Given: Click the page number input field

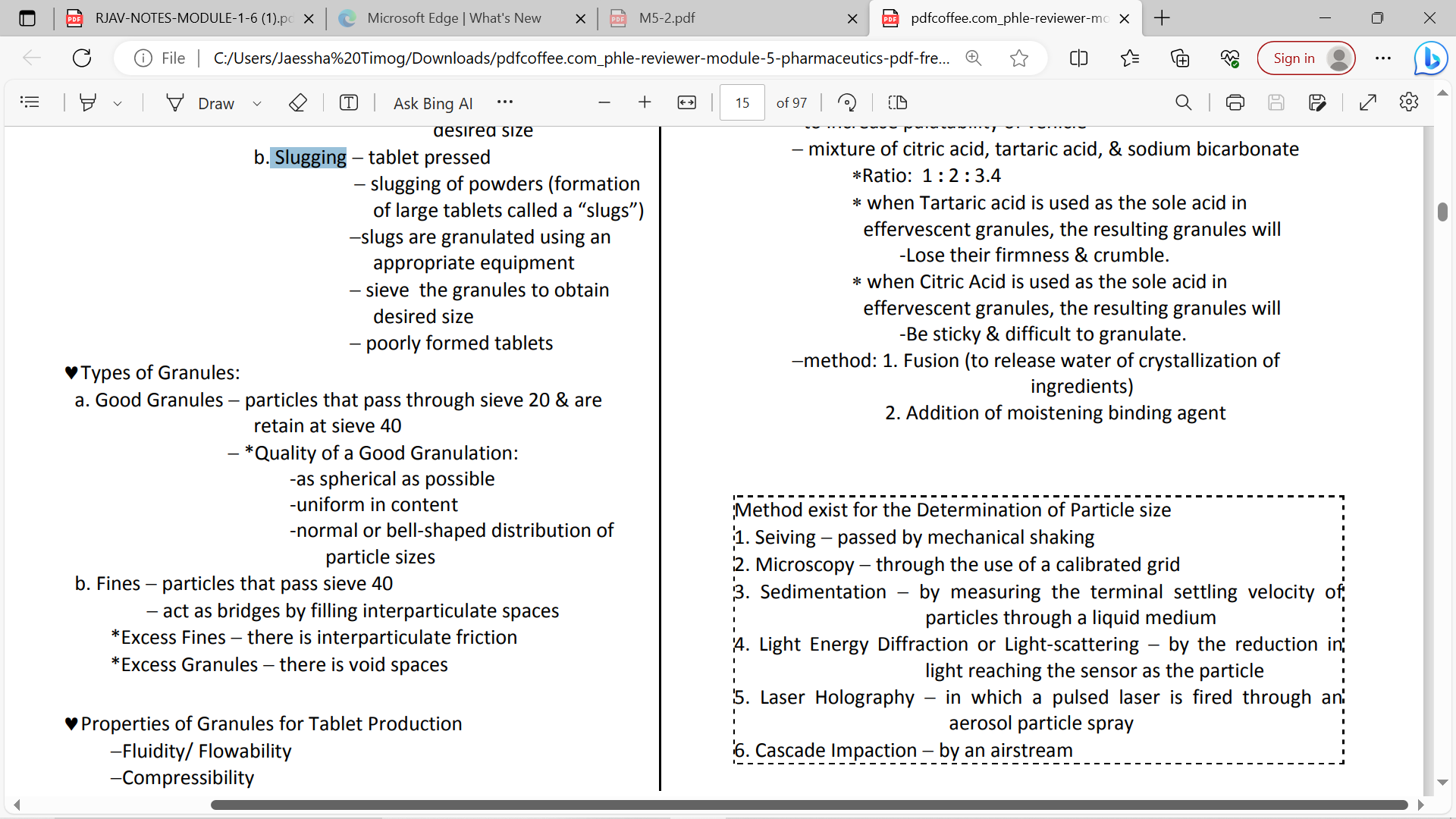Looking at the screenshot, I should tap(742, 102).
